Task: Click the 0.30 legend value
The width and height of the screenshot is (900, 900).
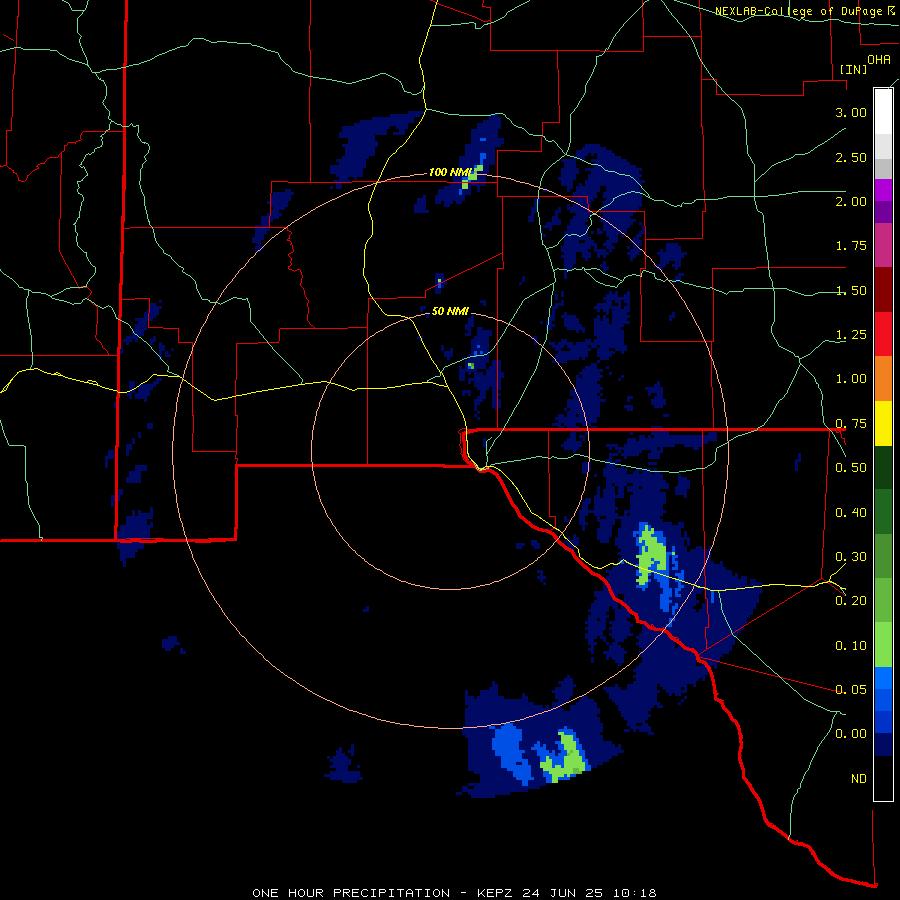Action: (x=851, y=557)
